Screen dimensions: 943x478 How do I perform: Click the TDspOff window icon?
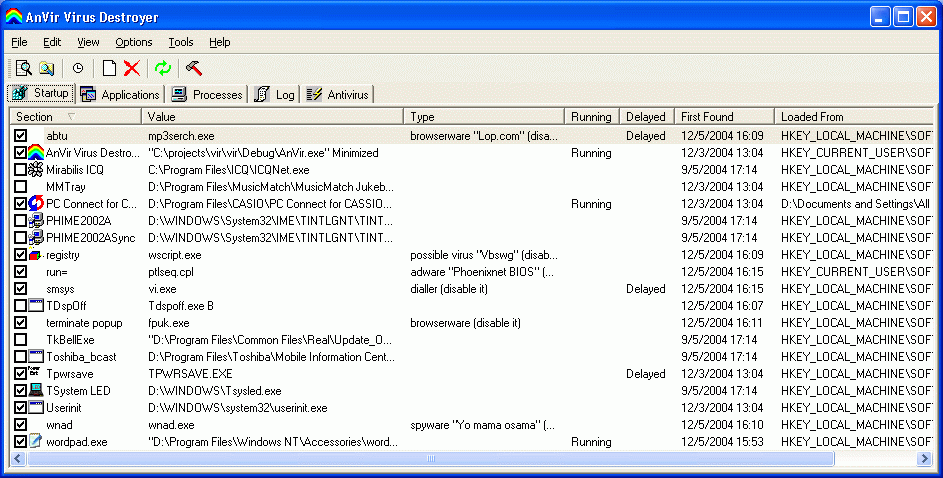click(x=35, y=305)
